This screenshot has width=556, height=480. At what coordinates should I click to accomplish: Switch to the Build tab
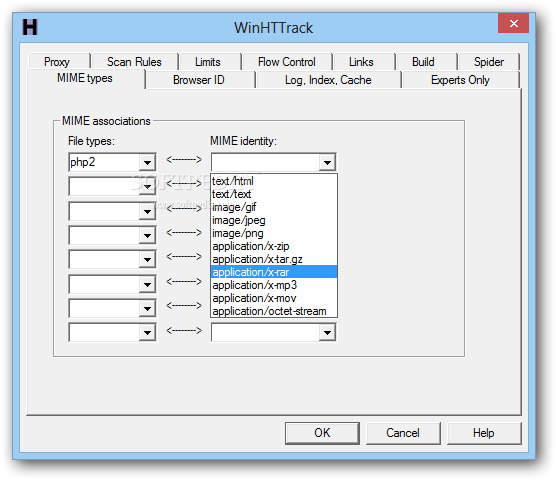[x=423, y=62]
